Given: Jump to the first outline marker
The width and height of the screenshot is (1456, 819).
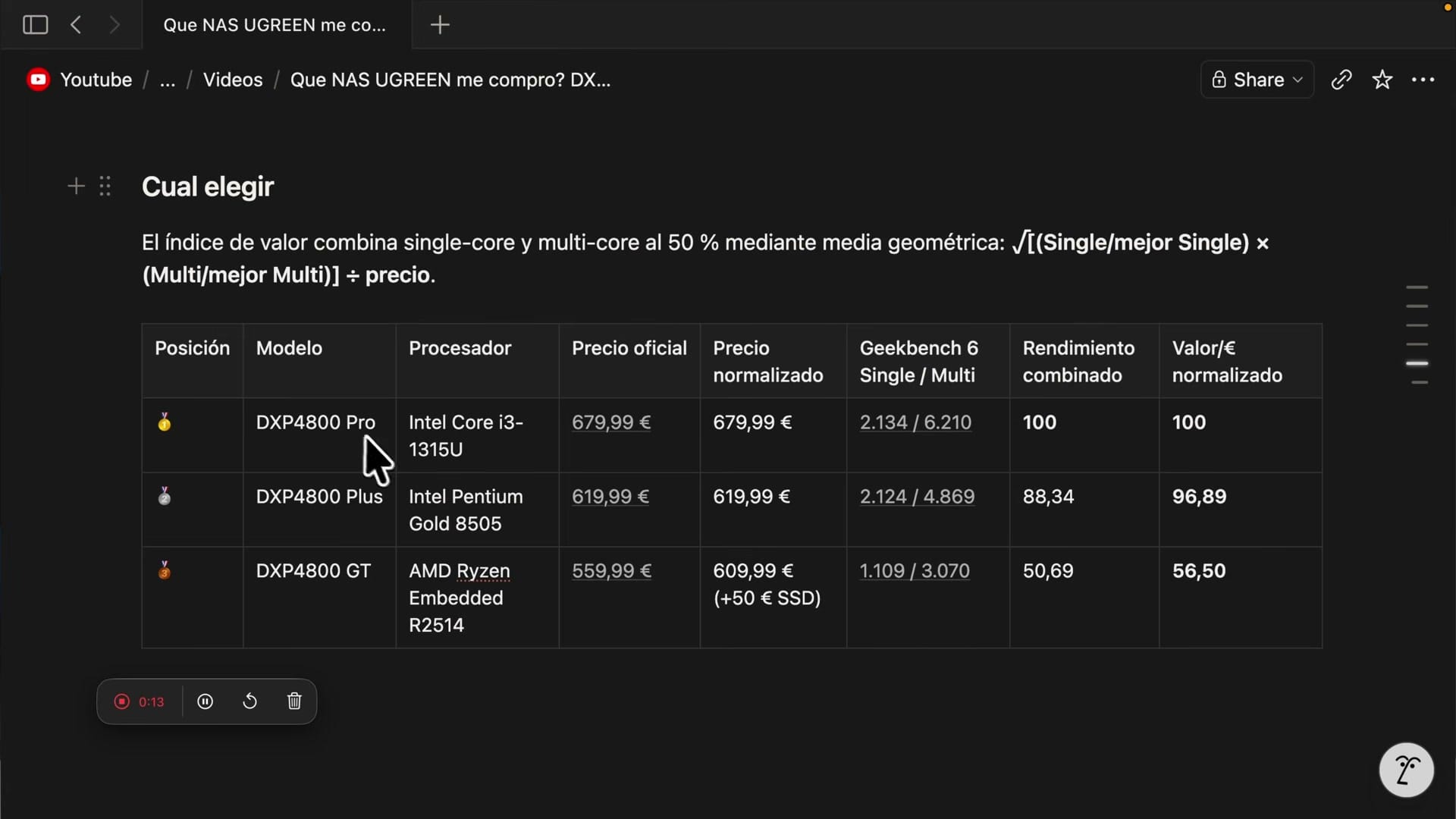Looking at the screenshot, I should click(1417, 287).
